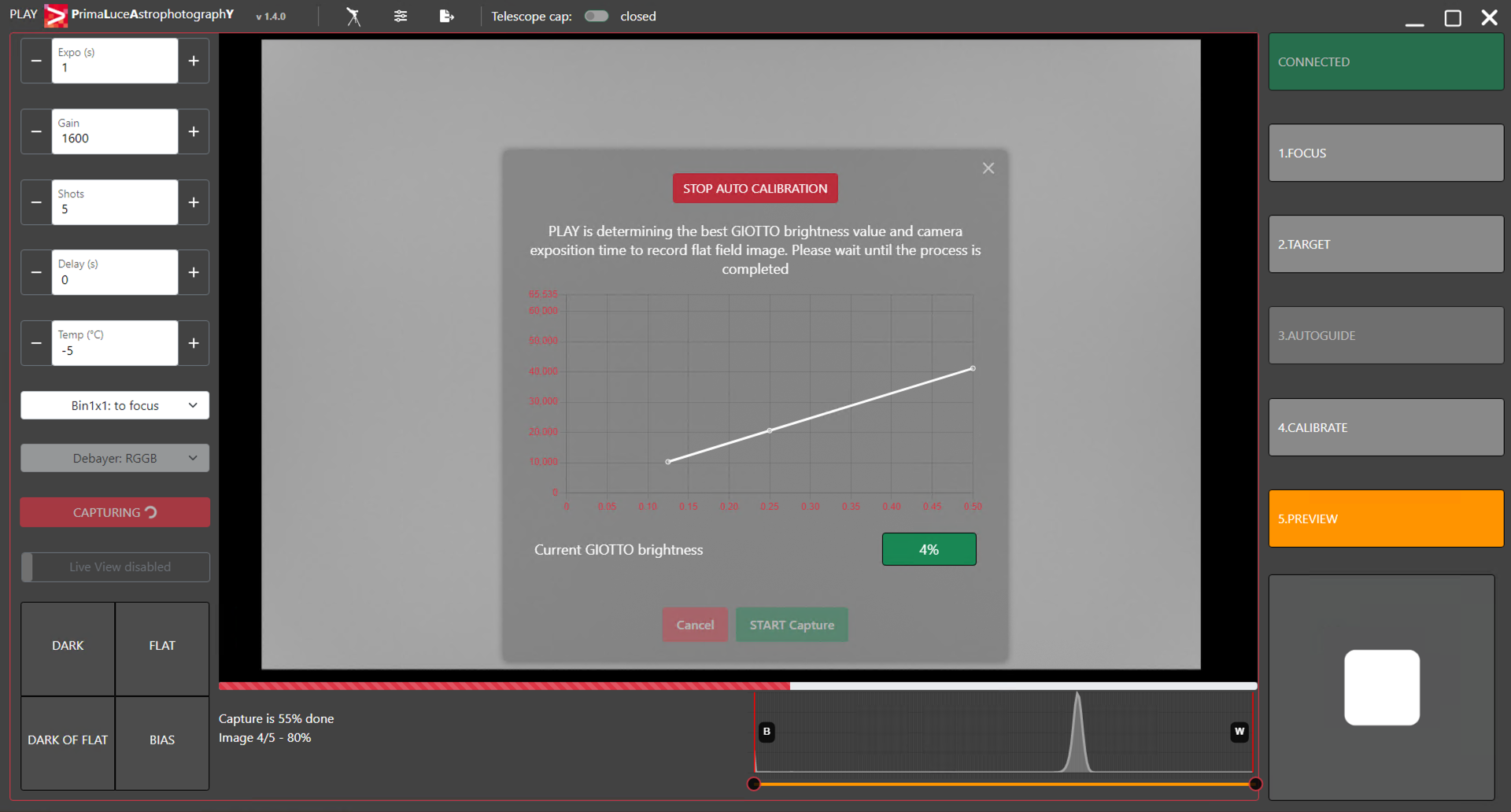Click START Capture button
Screen dimensions: 1511x812
[x=792, y=625]
